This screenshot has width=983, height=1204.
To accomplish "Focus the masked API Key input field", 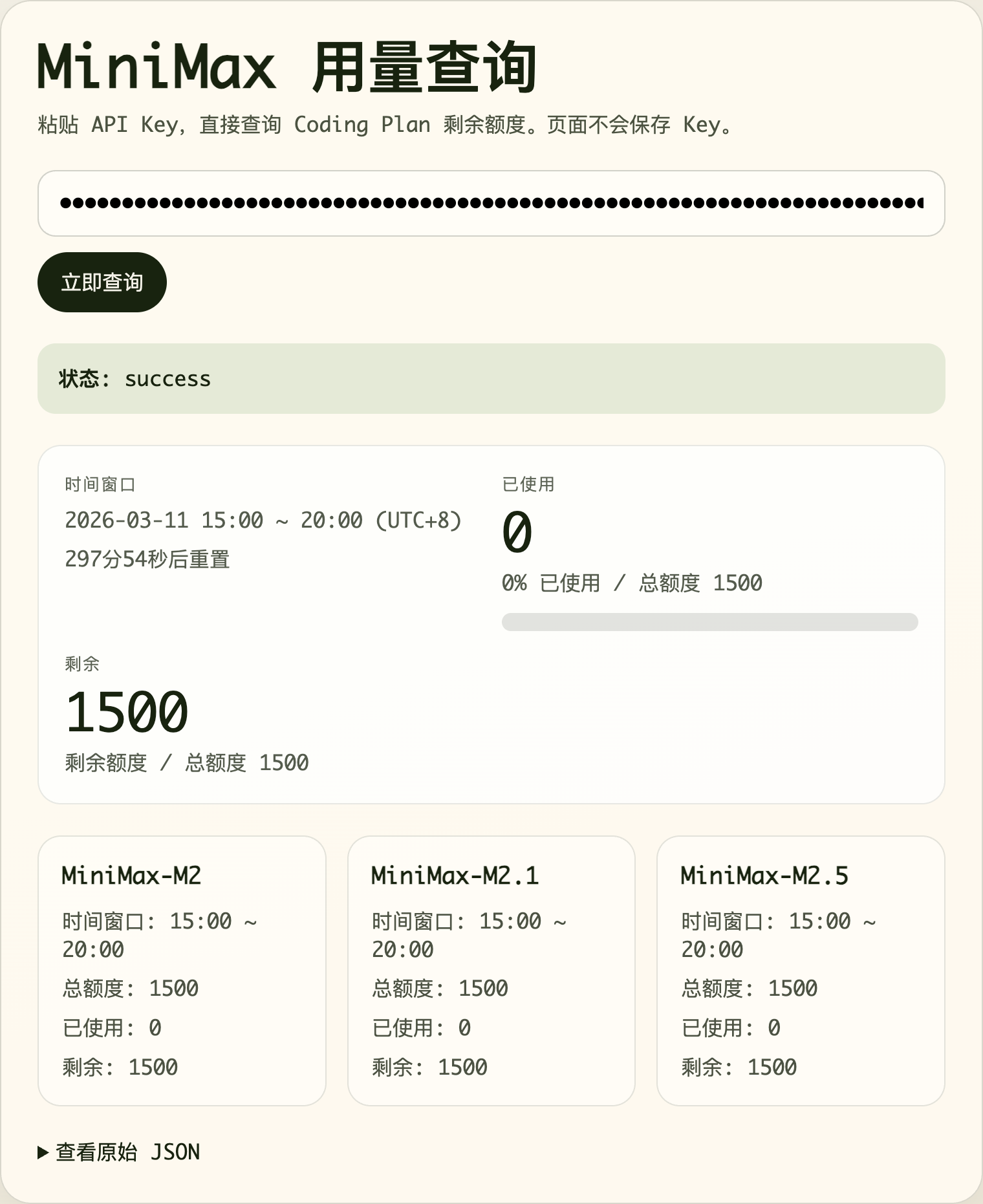I will tap(492, 203).
